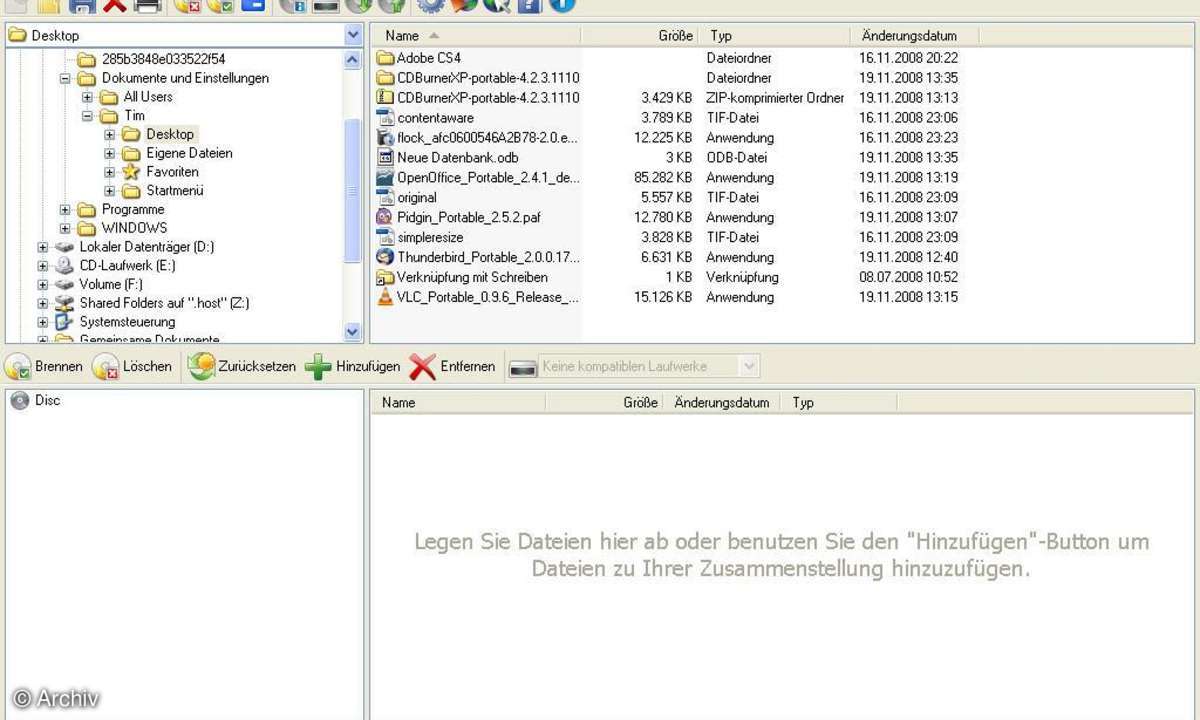The image size is (1200, 720).
Task: Click the Favoriten star icon in tree
Action: click(x=131, y=172)
